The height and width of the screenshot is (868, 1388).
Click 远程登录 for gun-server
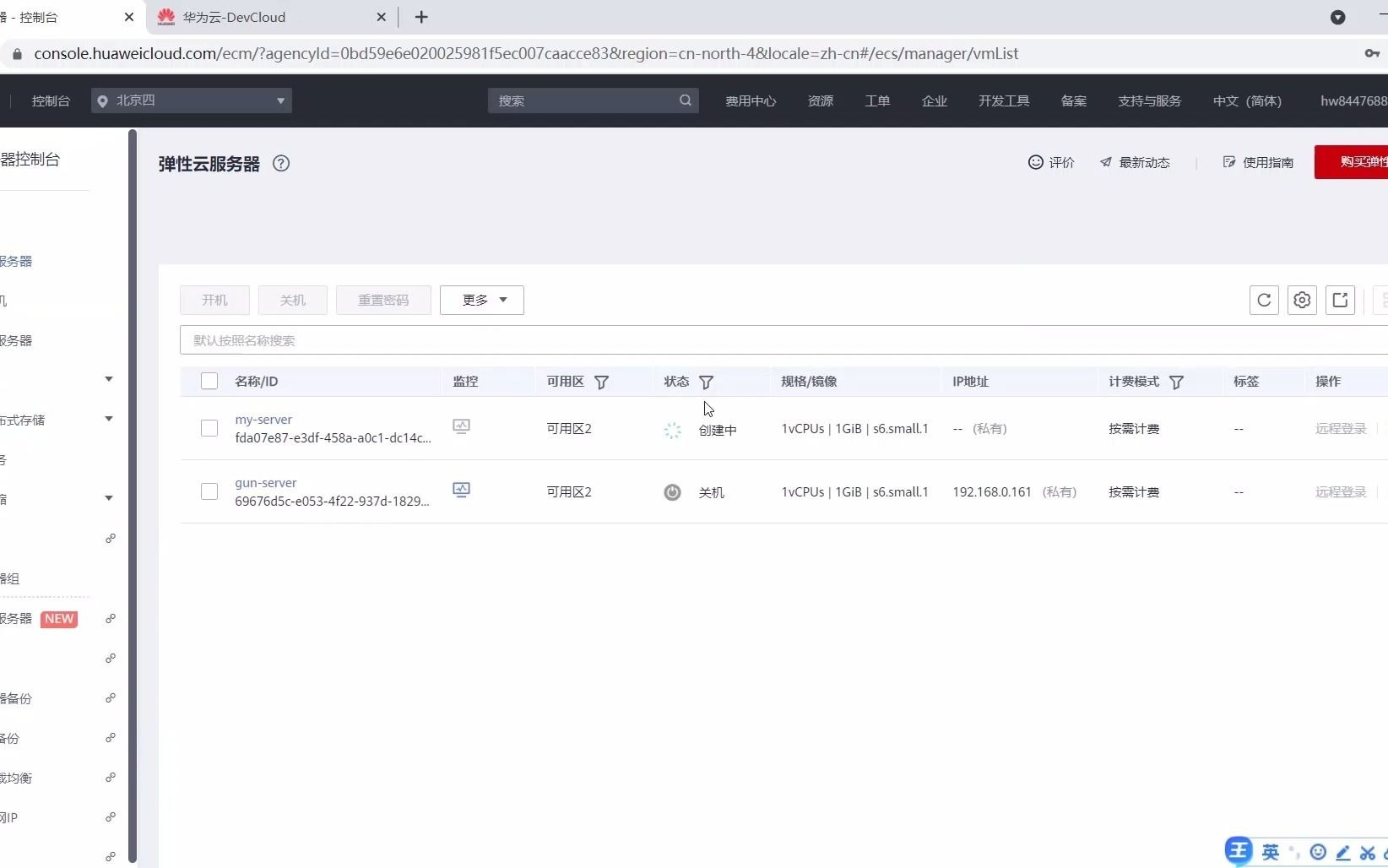pos(1341,491)
